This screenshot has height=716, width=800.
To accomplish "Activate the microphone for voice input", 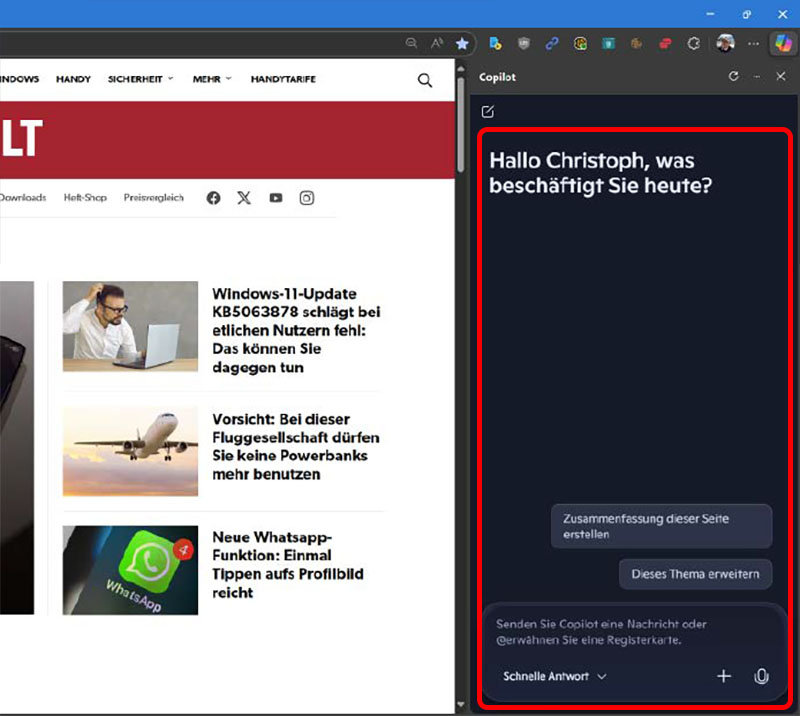I will click(x=762, y=677).
